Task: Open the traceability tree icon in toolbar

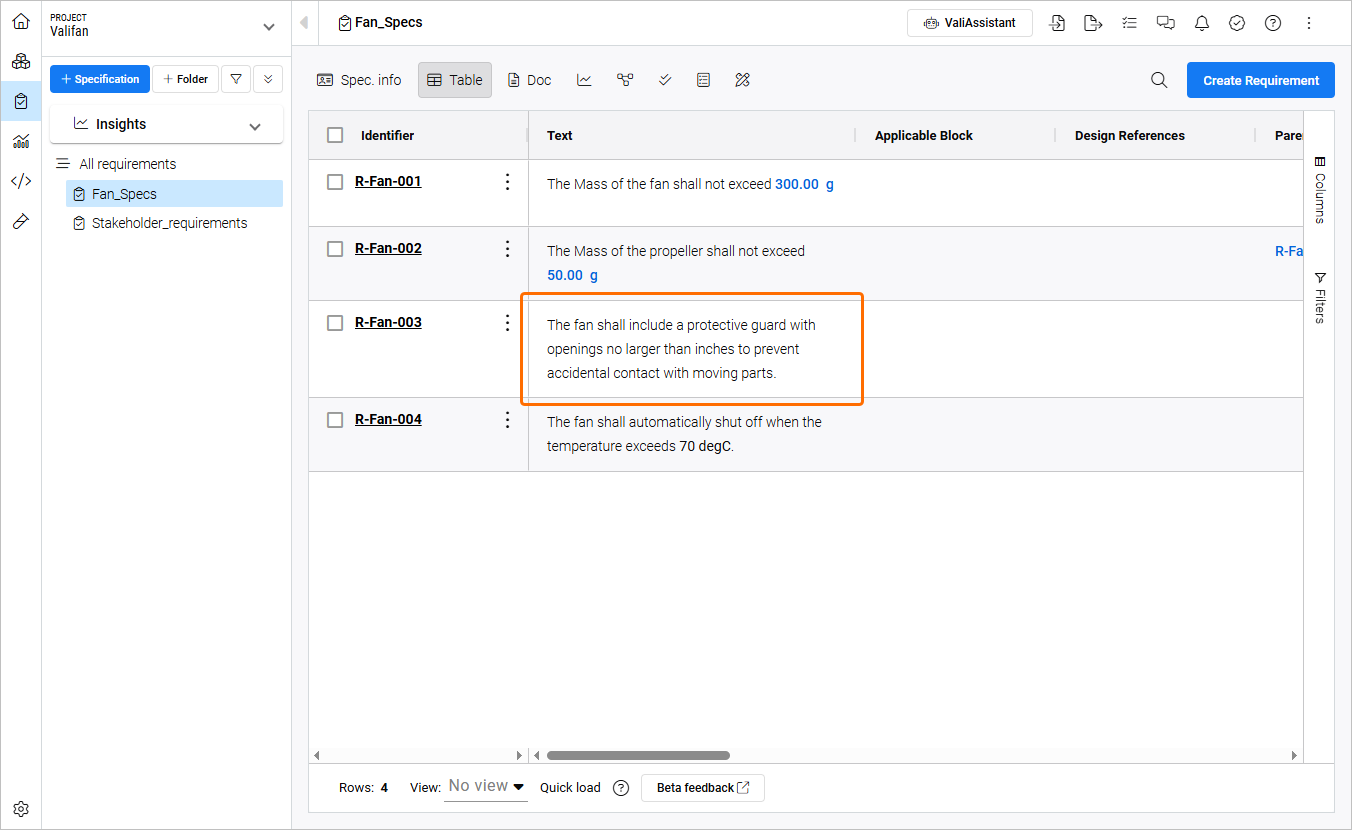Action: (625, 80)
